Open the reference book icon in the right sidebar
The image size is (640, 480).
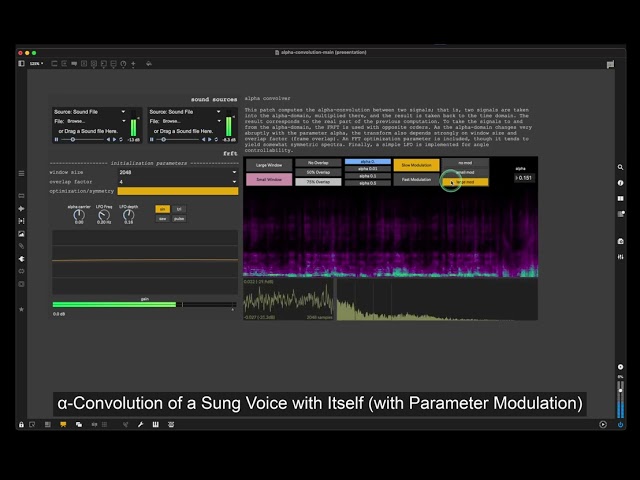620,198
